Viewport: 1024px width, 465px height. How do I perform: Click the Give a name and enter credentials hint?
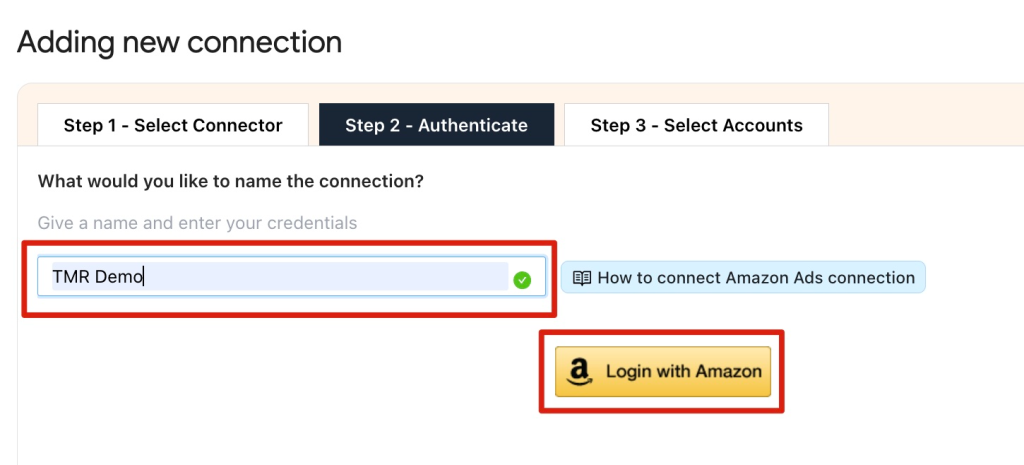click(x=197, y=222)
